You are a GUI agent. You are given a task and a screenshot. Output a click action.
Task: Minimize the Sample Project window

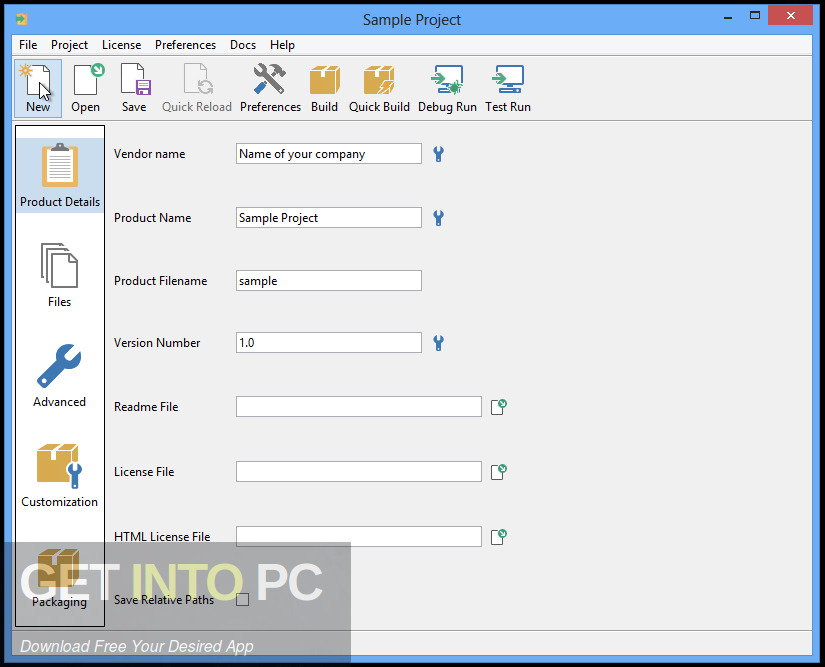tap(728, 17)
